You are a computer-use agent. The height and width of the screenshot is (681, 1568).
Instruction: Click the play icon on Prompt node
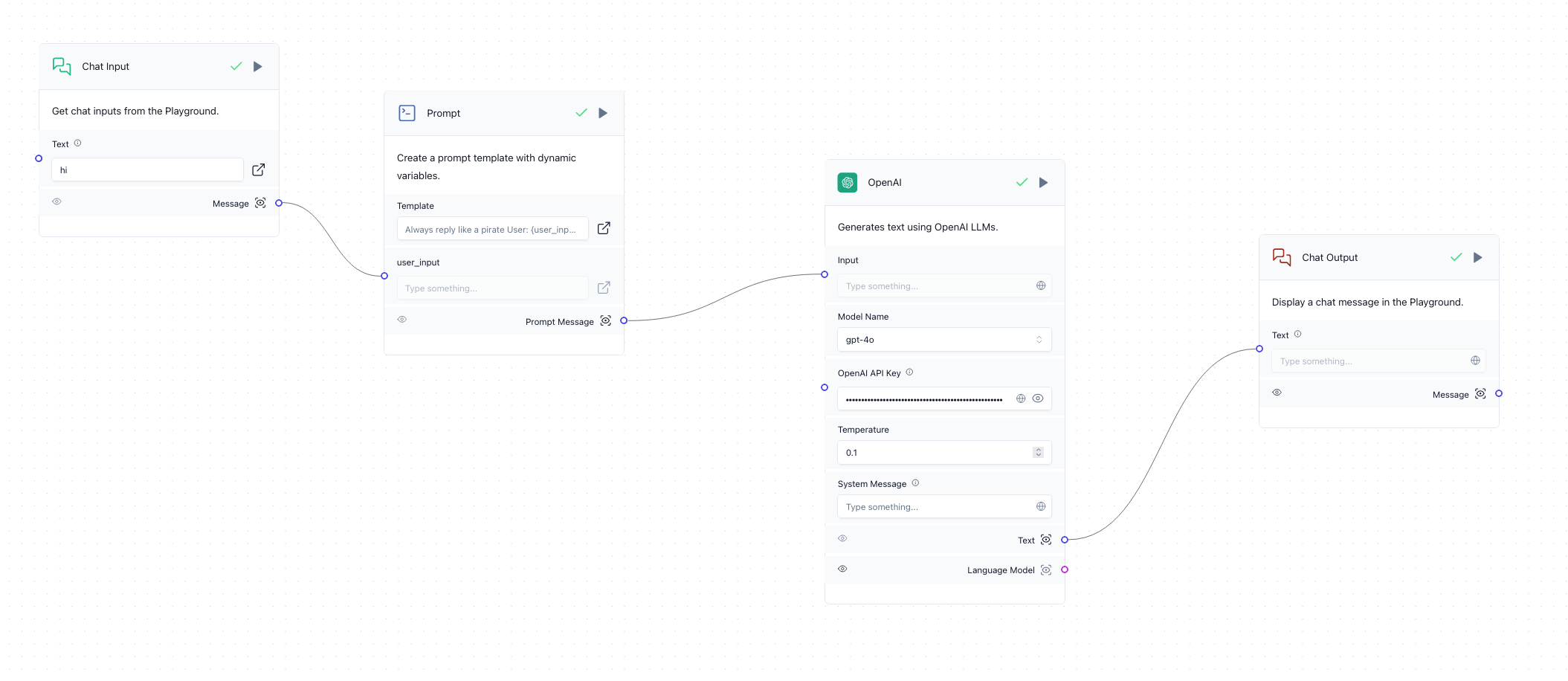coord(603,114)
